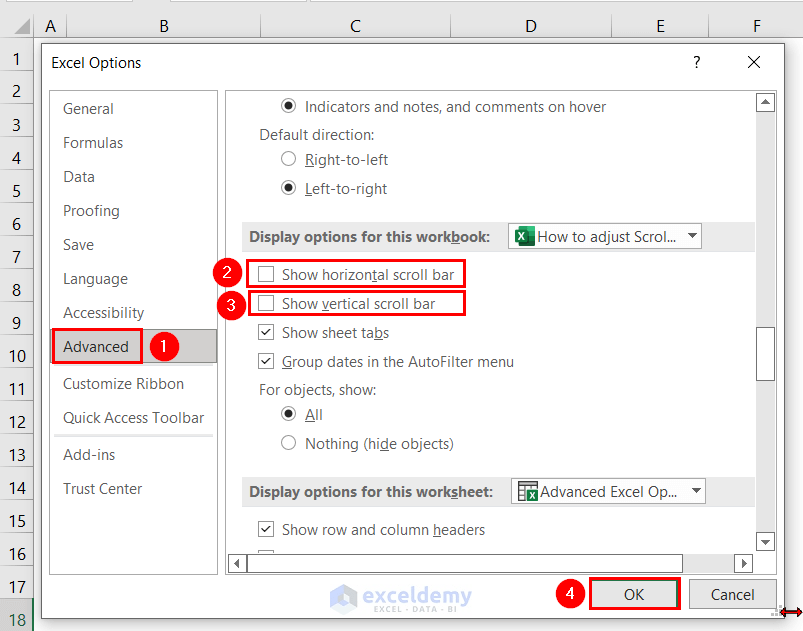Click 'Display options for this workbook:' heading
803x631 pixels.
tap(369, 237)
